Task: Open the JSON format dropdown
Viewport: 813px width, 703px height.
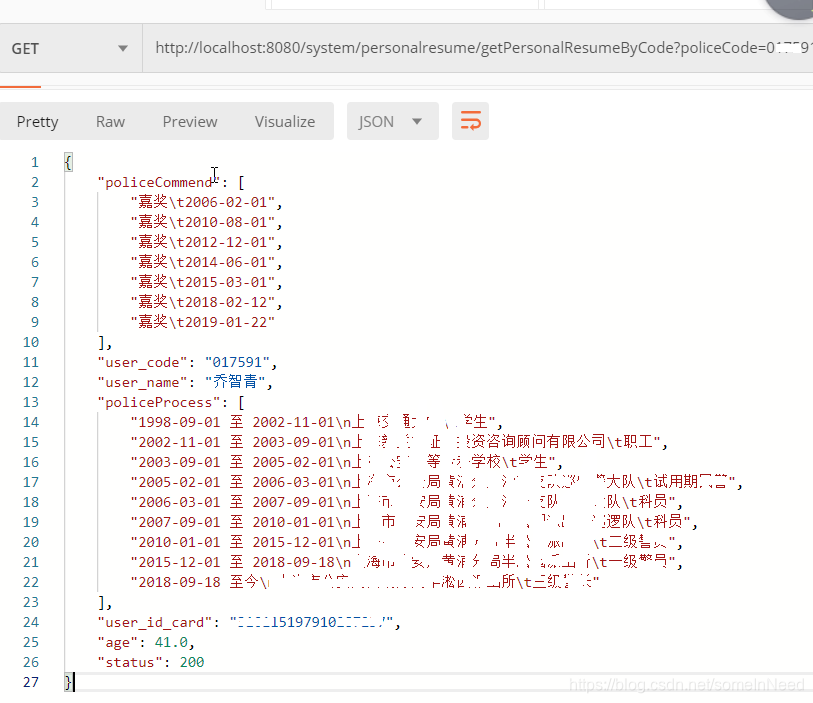Action: coord(393,121)
